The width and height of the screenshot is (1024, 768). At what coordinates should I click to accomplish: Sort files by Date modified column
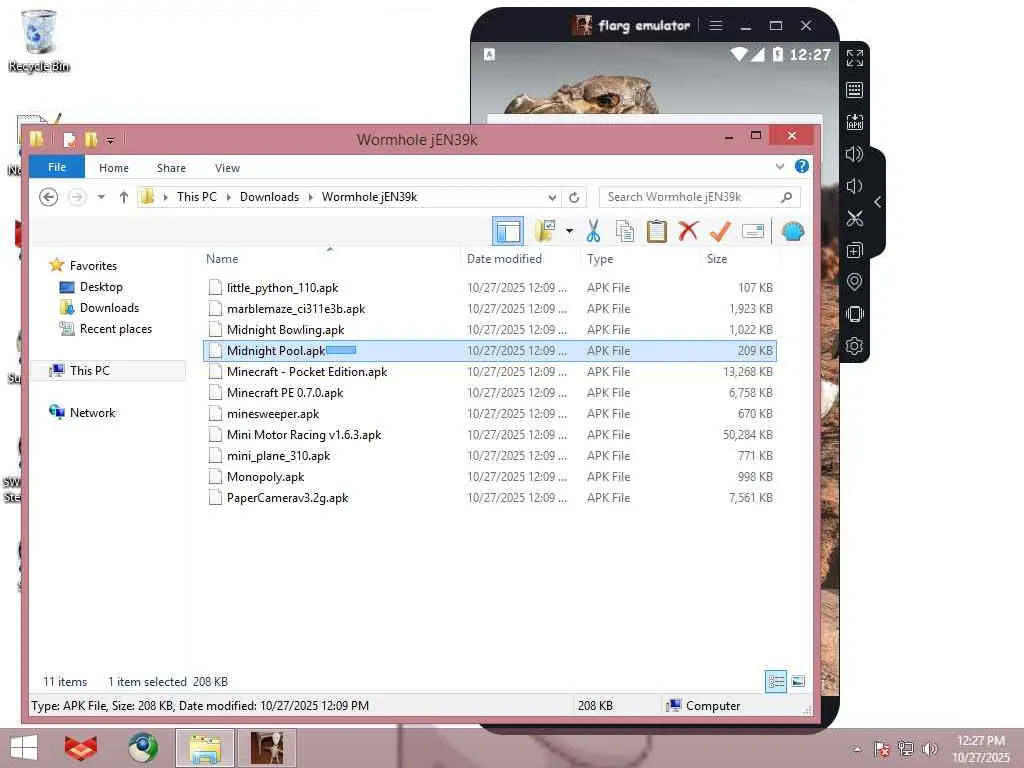pyautogui.click(x=504, y=259)
